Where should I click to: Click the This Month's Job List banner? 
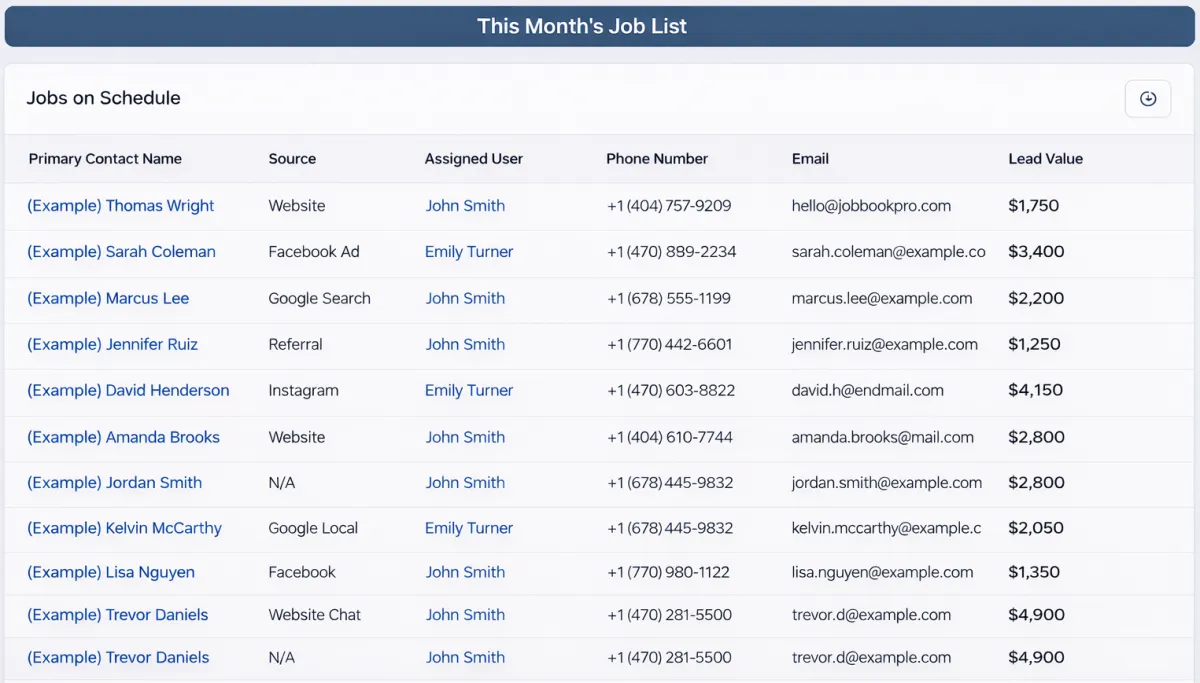coord(582,27)
